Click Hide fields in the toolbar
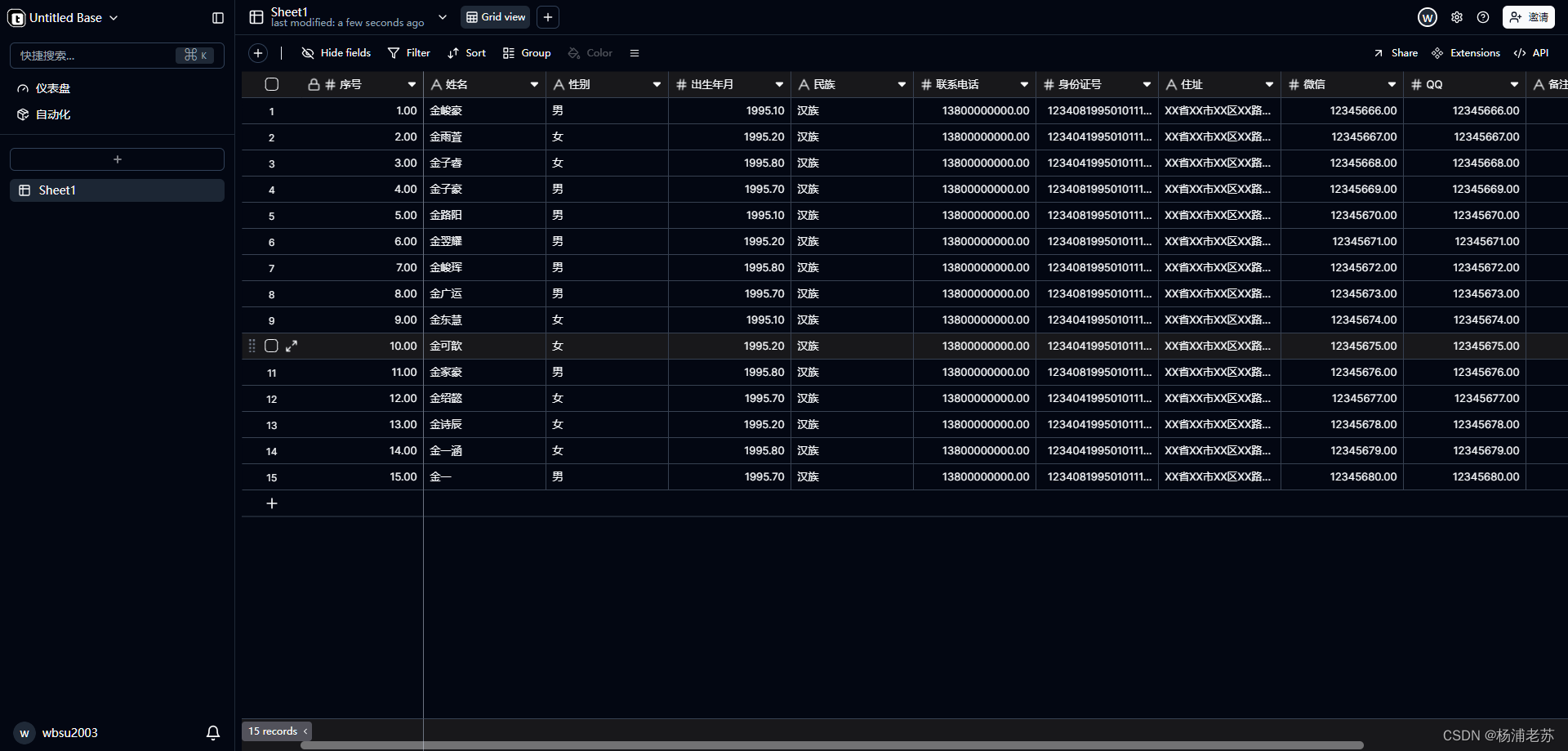 pos(336,53)
